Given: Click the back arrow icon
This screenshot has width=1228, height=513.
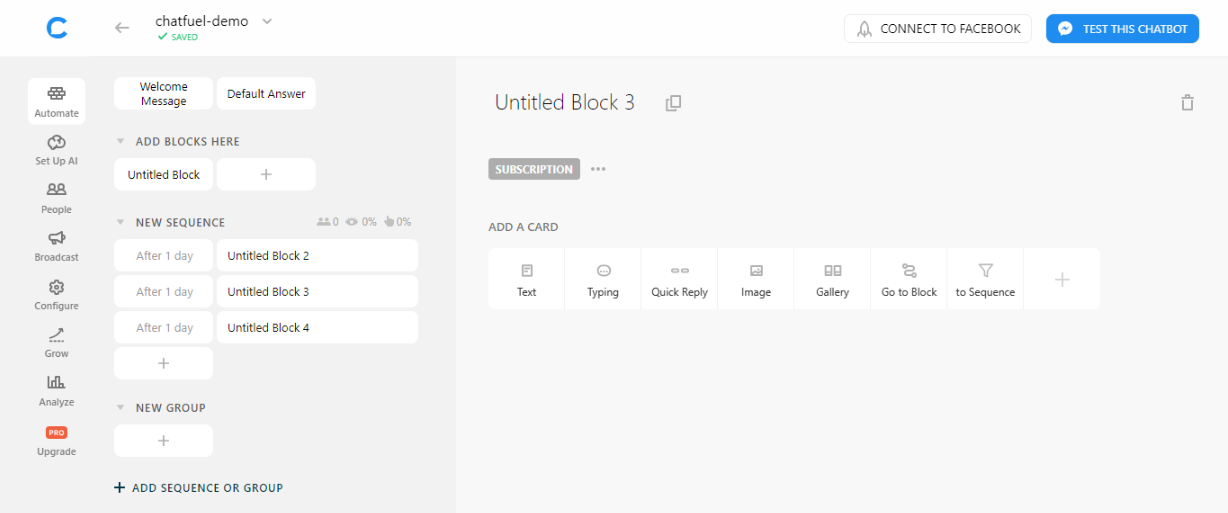Looking at the screenshot, I should click(122, 28).
